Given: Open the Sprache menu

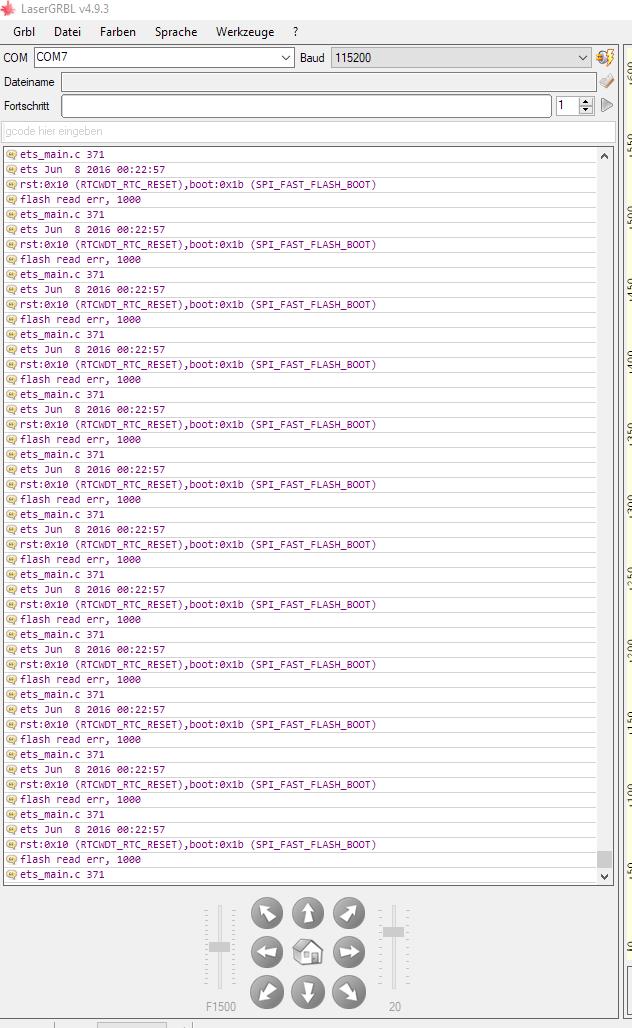Looking at the screenshot, I should click(176, 31).
